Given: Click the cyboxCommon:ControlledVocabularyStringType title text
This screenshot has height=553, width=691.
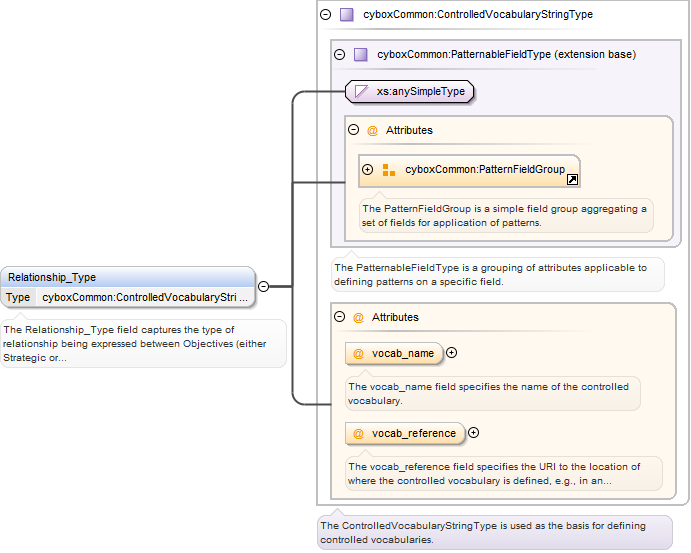Looking at the screenshot, I should pyautogui.click(x=478, y=15).
